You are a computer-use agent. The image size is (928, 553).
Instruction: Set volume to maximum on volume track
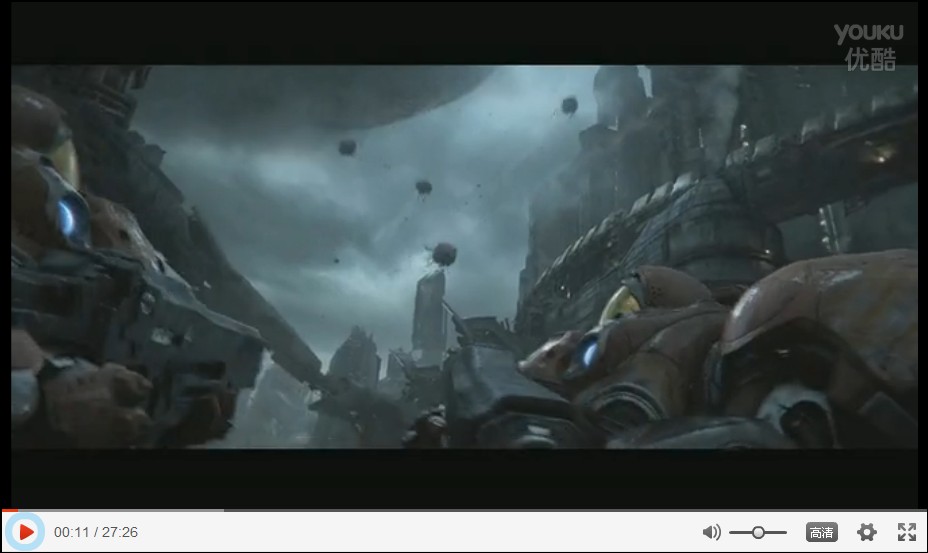785,532
